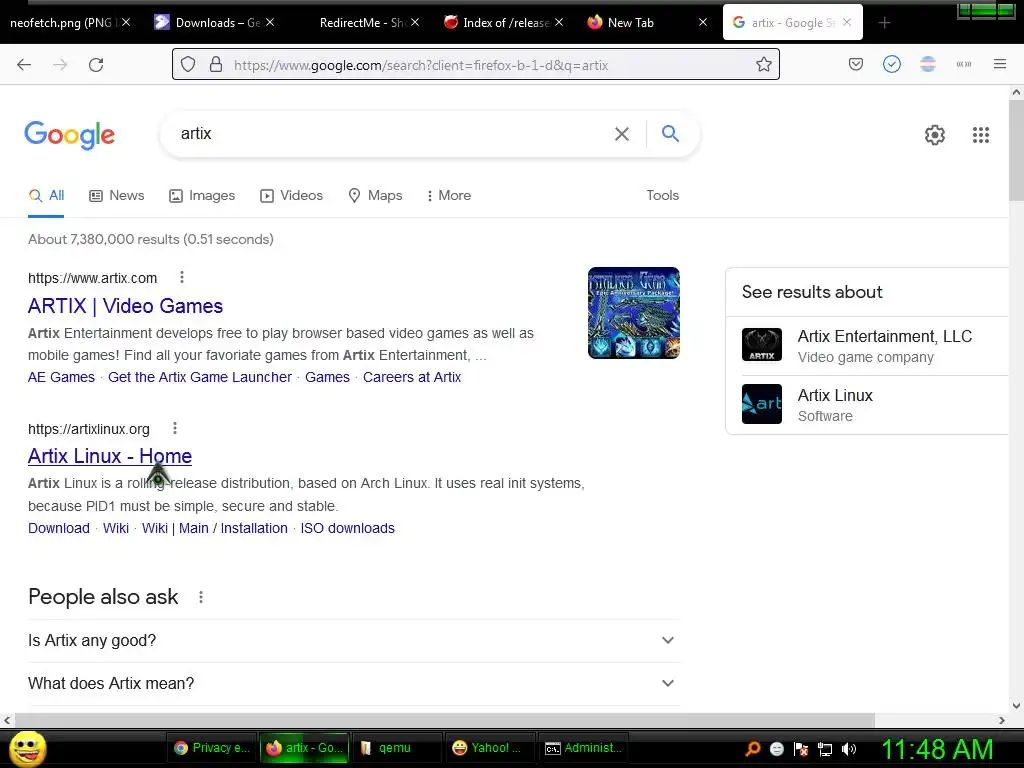
Task: Switch to the Images results tab
Action: point(202,195)
